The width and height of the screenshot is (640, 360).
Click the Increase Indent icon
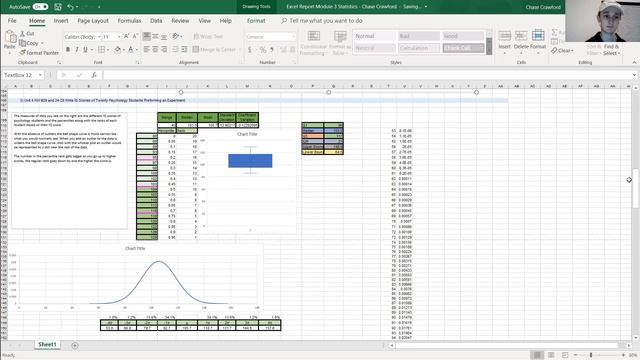pyautogui.click(x=184, y=49)
